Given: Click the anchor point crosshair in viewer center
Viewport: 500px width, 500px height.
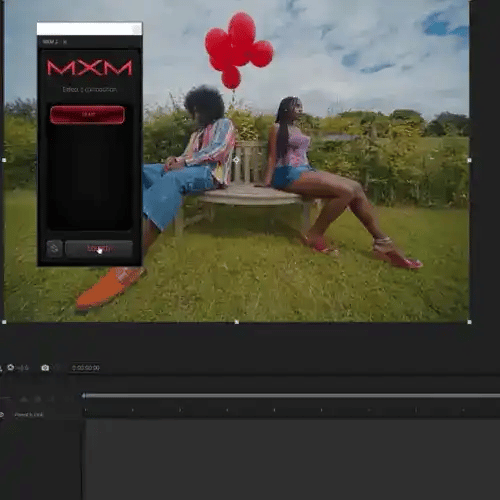Looking at the screenshot, I should coord(236,160).
